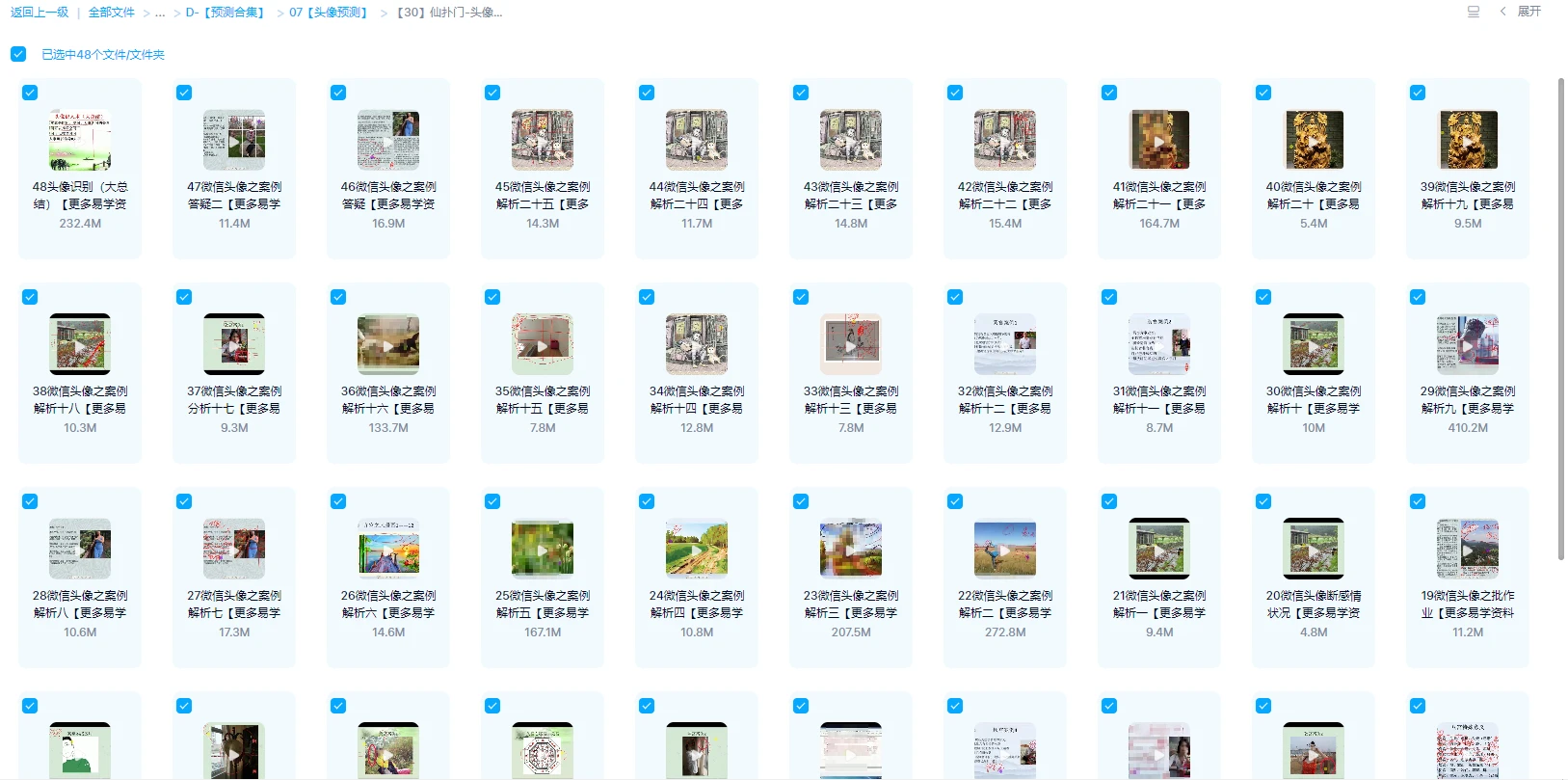Click the 已选中48个文件/文件夹 label

tap(103, 55)
